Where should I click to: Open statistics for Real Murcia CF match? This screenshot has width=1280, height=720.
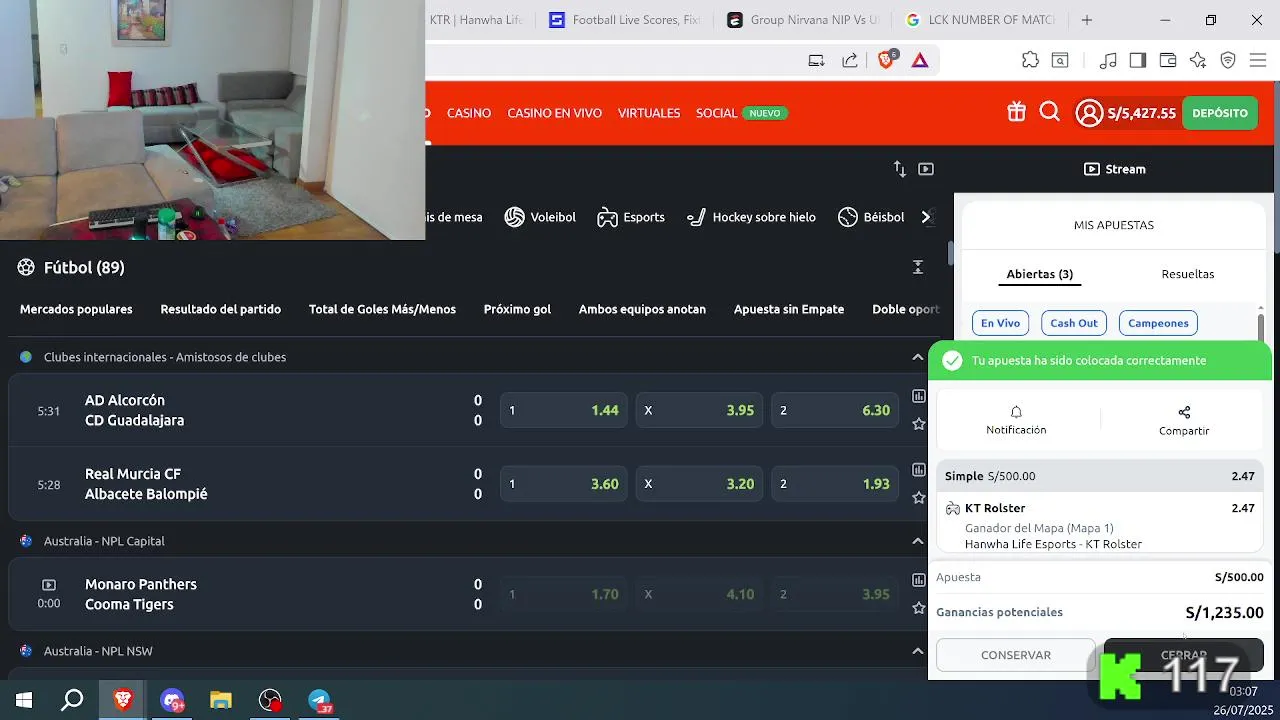(x=918, y=470)
